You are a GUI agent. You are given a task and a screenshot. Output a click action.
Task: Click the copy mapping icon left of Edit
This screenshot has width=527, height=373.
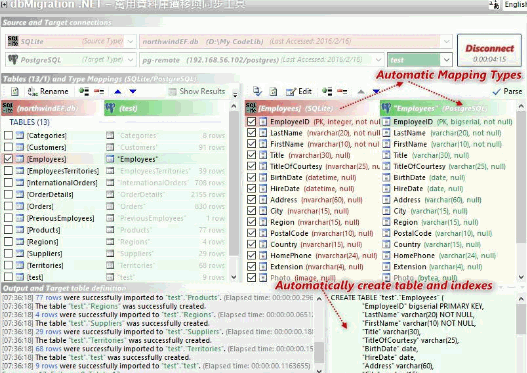click(257, 91)
